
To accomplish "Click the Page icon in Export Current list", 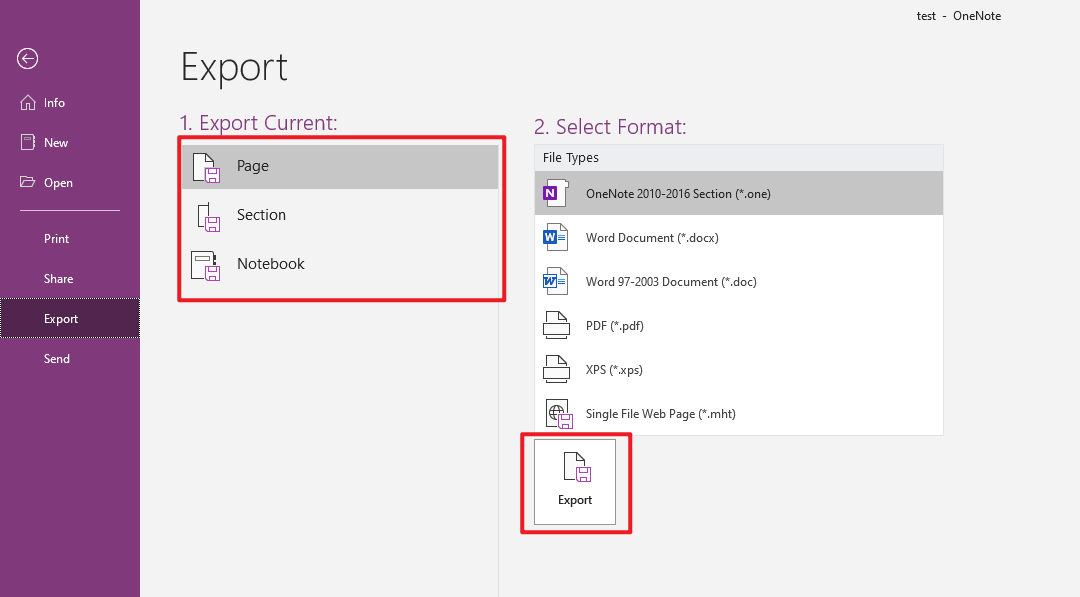I will click(x=203, y=165).
